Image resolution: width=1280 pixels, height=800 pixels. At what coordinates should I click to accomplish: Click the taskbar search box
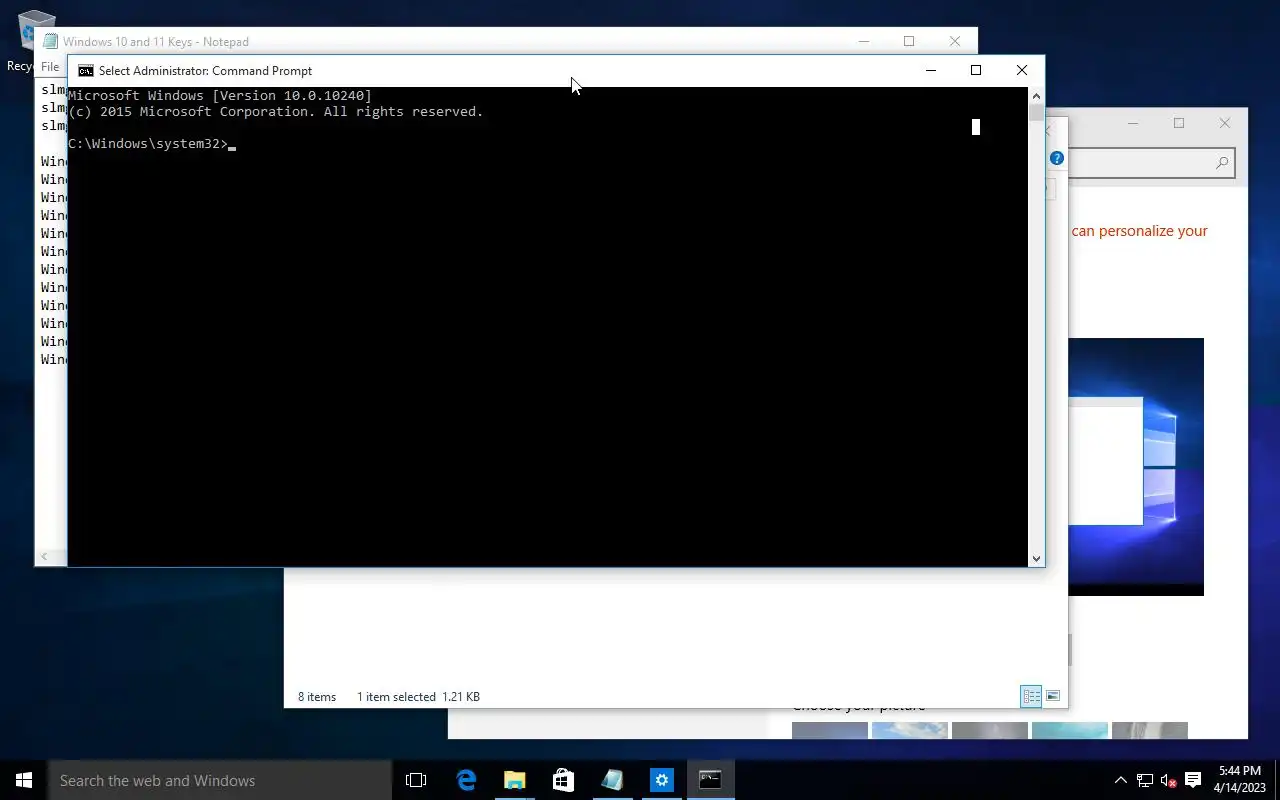pyautogui.click(x=220, y=780)
